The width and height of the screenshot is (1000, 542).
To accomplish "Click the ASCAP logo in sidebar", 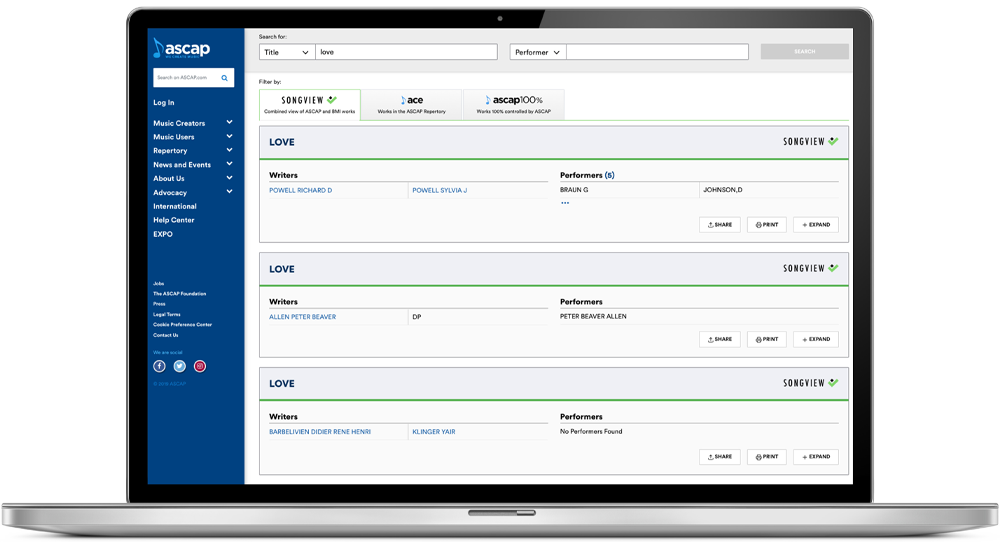I will pyautogui.click(x=182, y=48).
